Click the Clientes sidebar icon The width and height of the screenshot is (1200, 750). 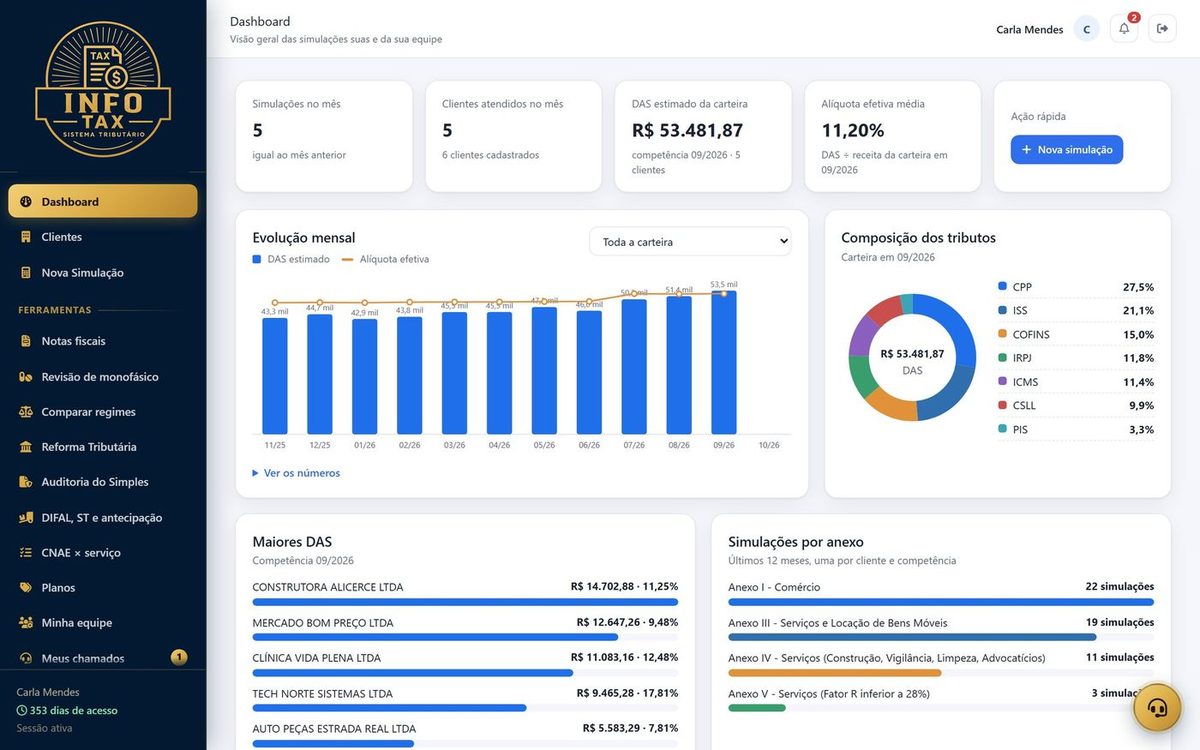coord(26,237)
